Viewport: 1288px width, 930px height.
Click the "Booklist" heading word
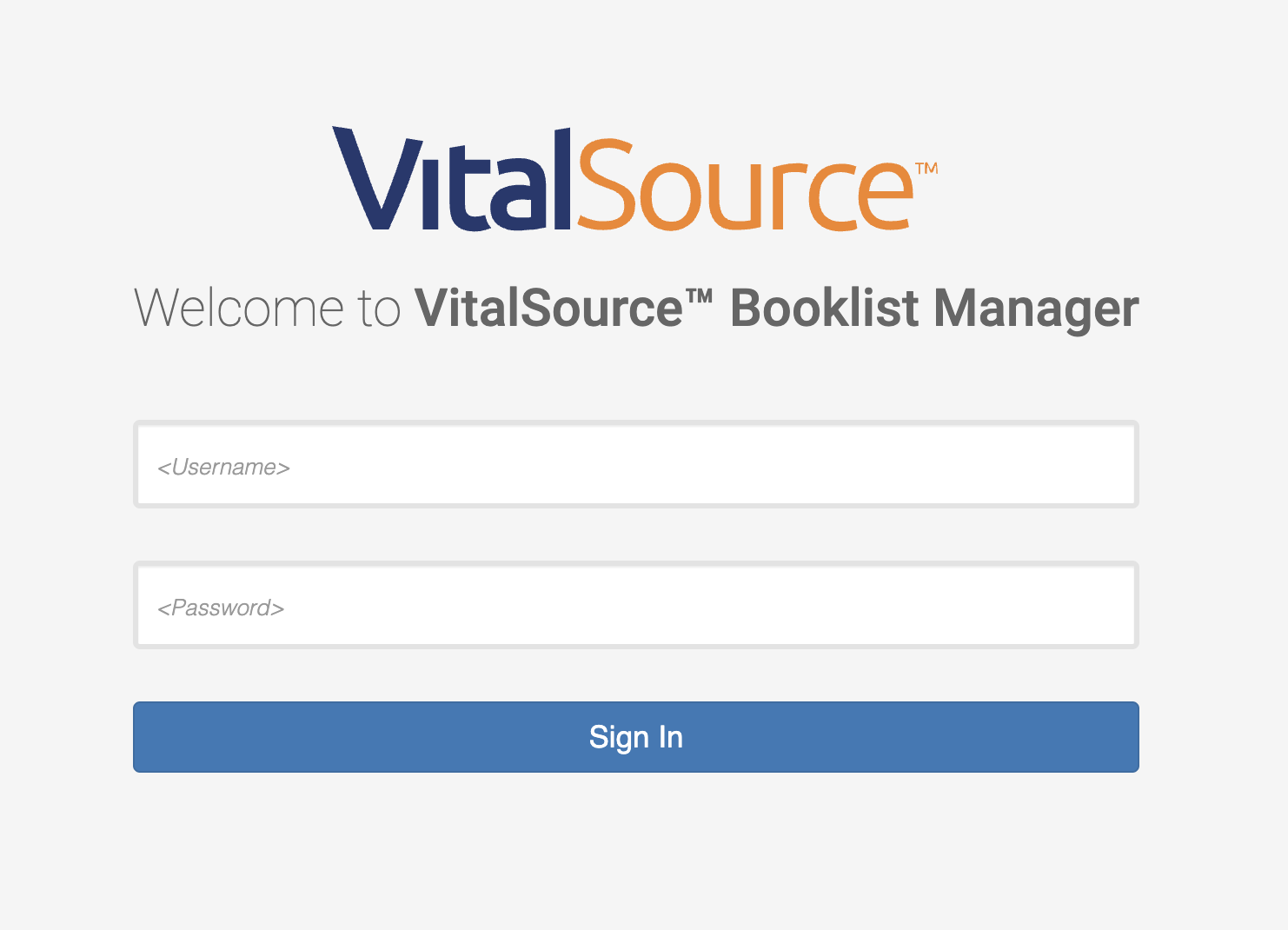825,308
